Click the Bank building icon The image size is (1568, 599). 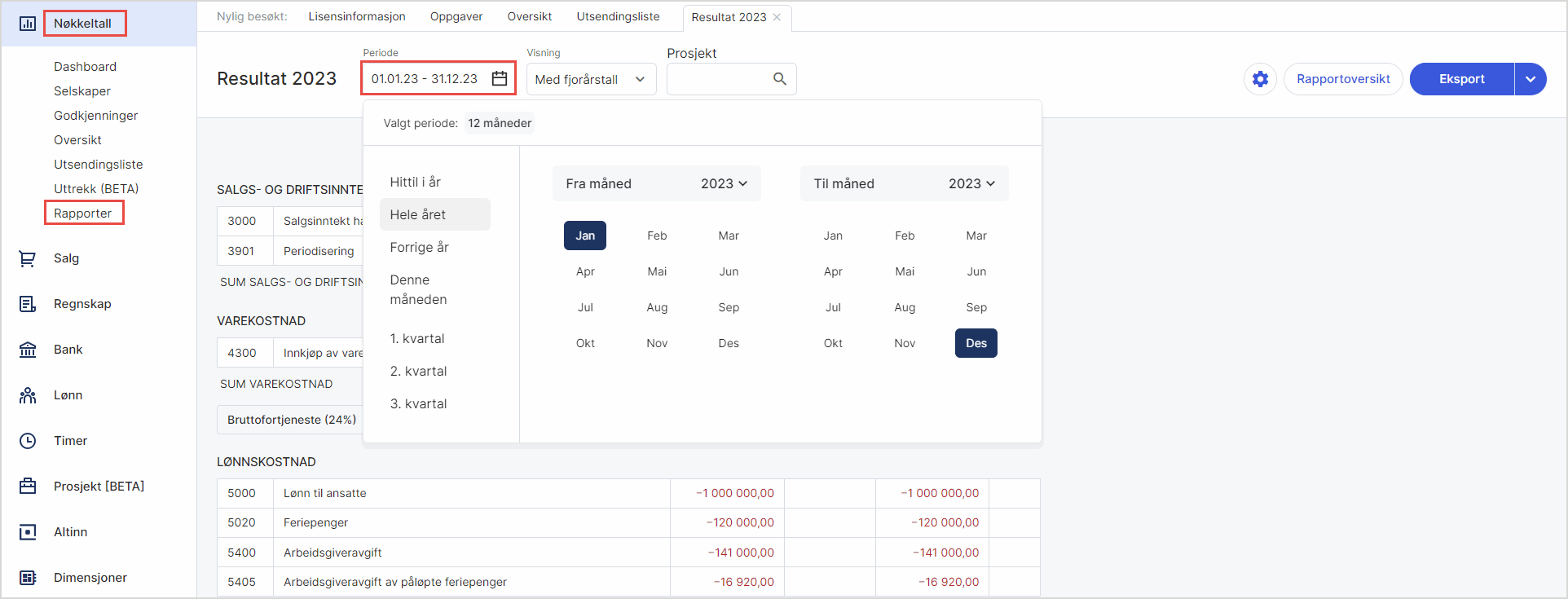(28, 350)
